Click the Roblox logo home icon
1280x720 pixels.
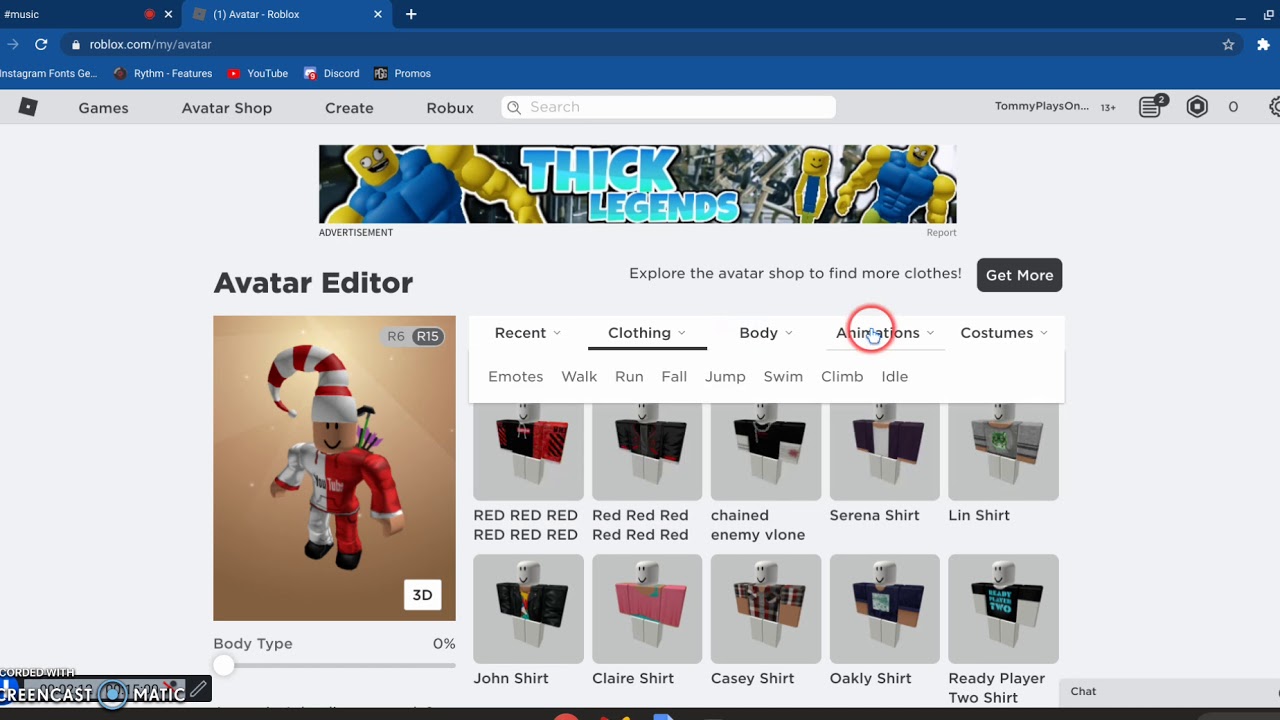28,107
